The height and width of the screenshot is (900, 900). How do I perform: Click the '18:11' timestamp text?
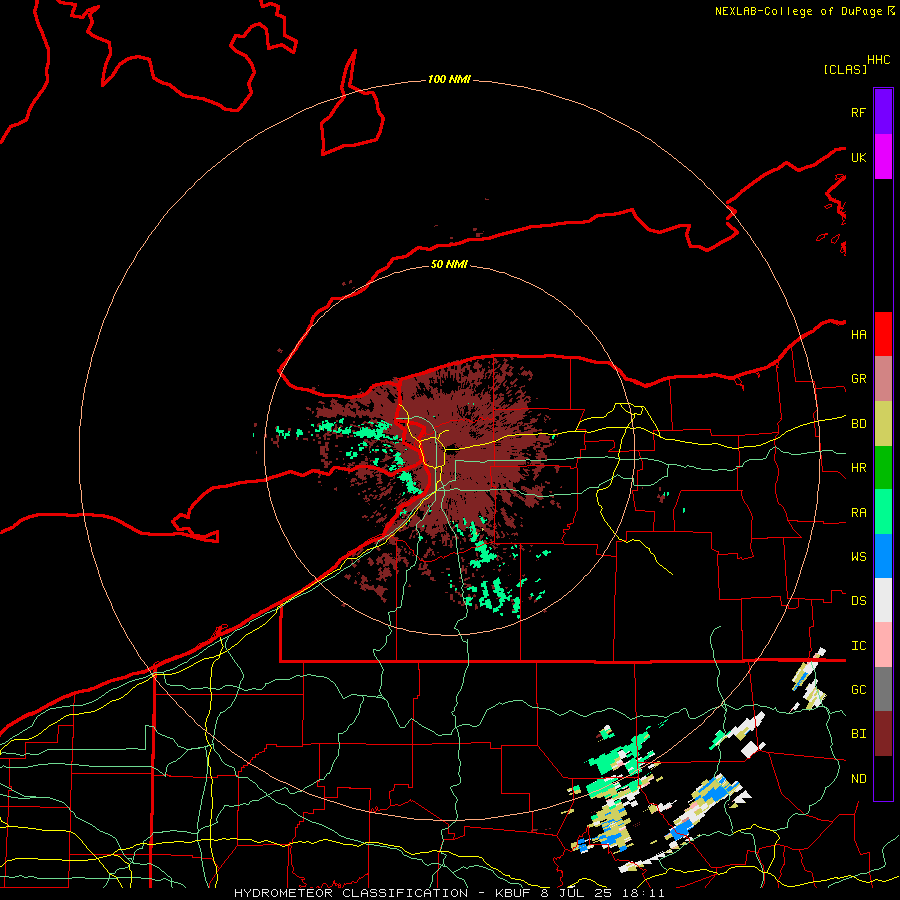pos(642,893)
